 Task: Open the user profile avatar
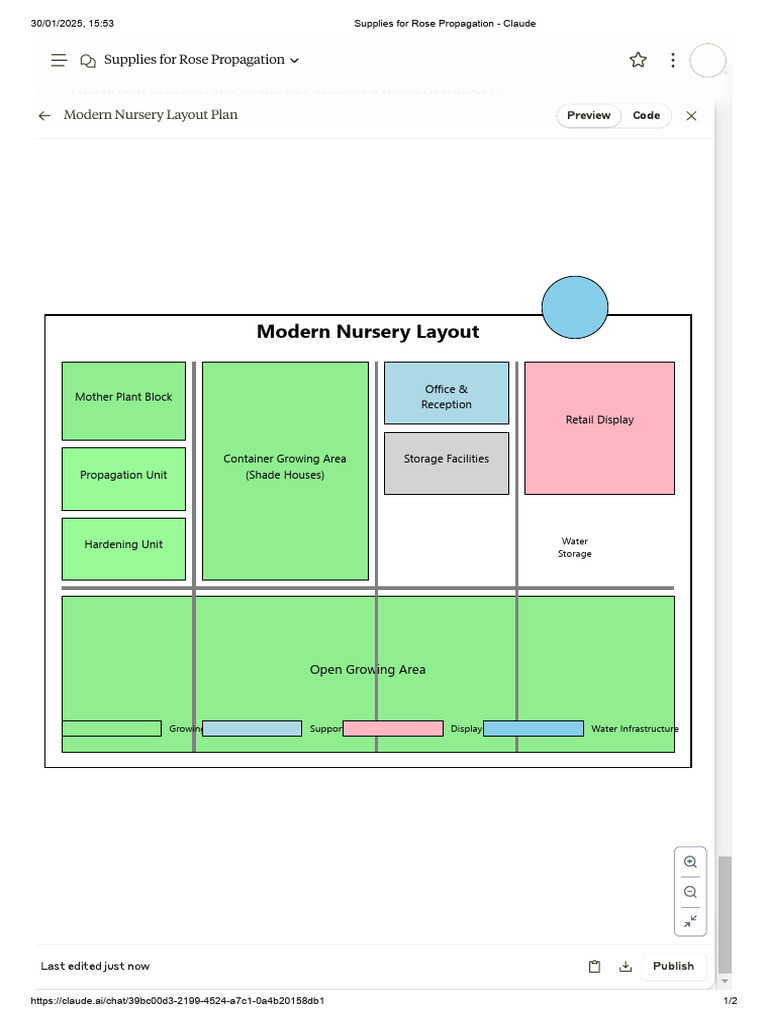pos(708,60)
